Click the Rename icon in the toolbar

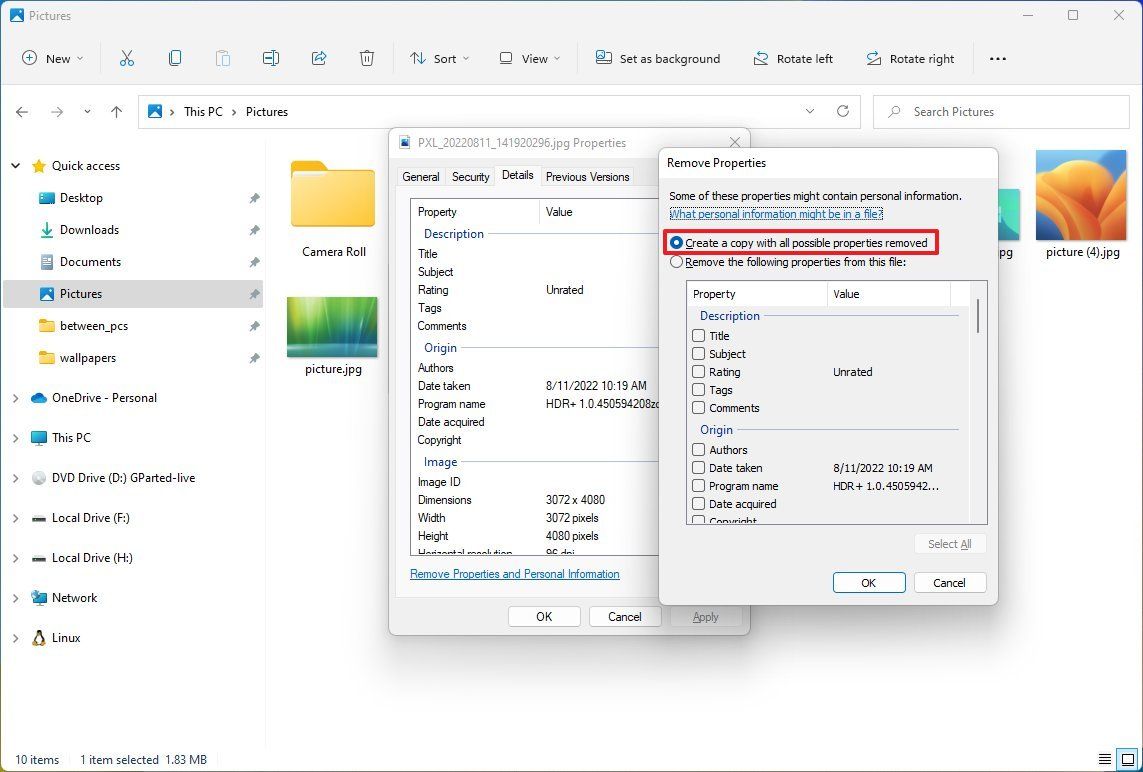tap(271, 58)
